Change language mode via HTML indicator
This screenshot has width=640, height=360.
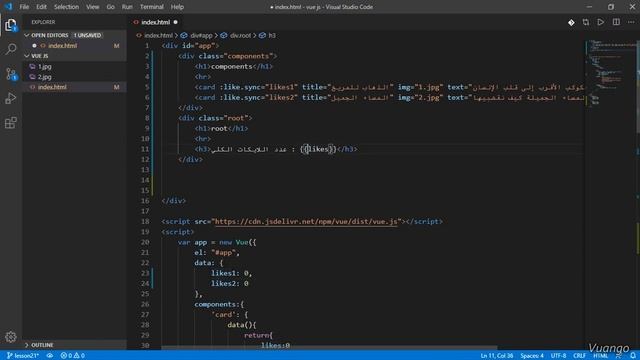600,356
